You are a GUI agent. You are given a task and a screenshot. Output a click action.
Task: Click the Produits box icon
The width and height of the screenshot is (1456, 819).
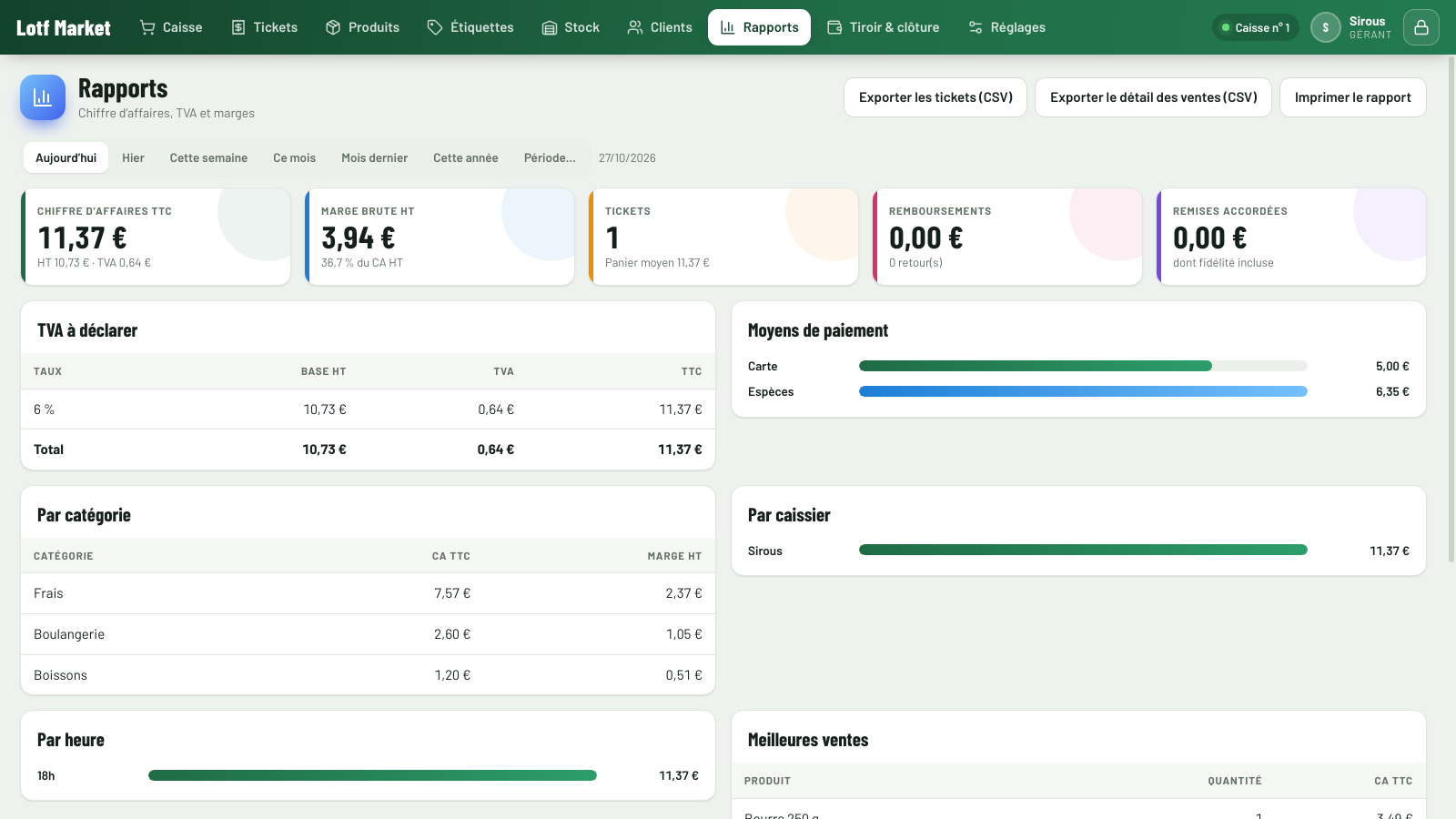point(333,27)
